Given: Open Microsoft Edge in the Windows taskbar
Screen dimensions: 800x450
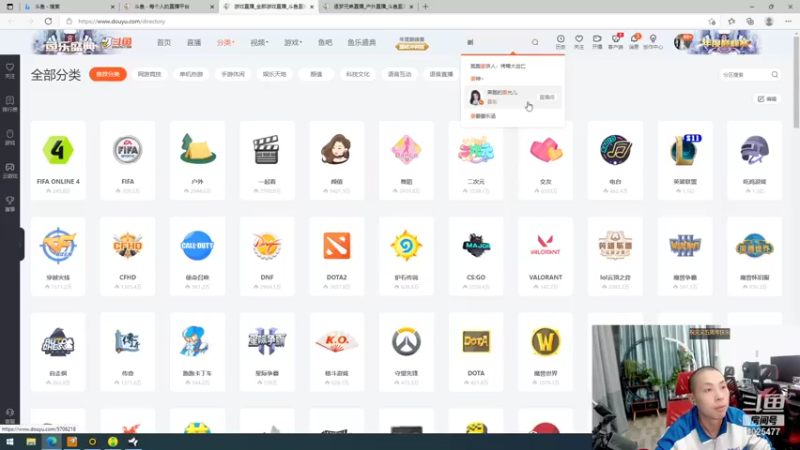Looking at the screenshot, I should tap(52, 441).
